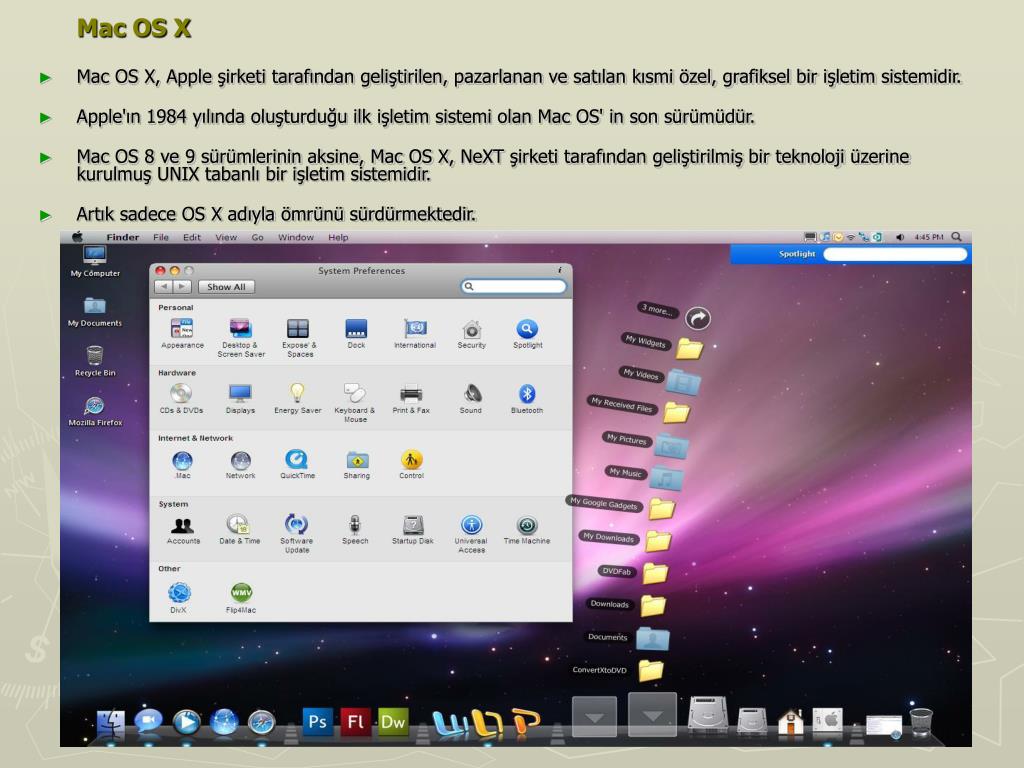The width and height of the screenshot is (1024, 768).
Task: Open the File menu
Action: point(161,237)
